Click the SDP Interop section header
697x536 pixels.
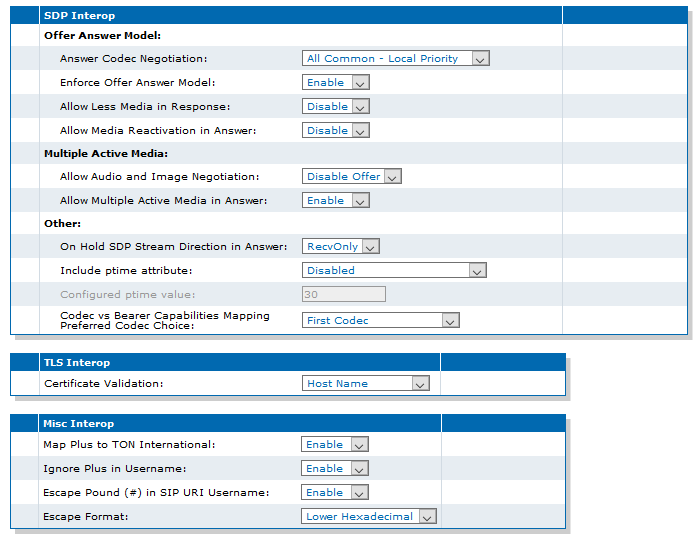coord(79,16)
